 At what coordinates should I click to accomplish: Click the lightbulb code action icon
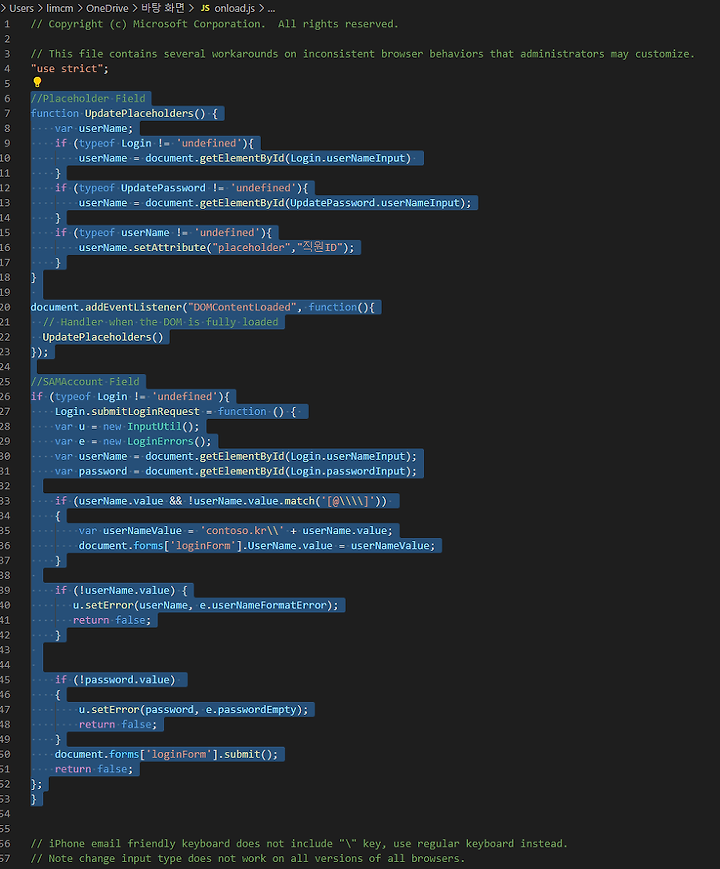pos(37,83)
